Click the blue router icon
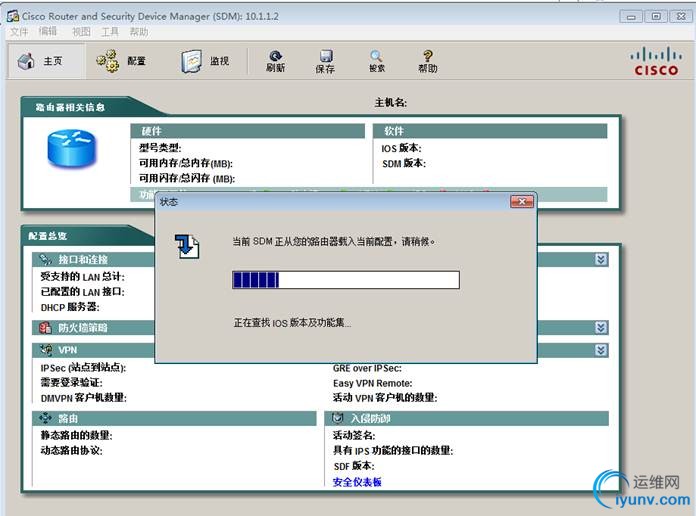This screenshot has height=516, width=696. point(71,149)
